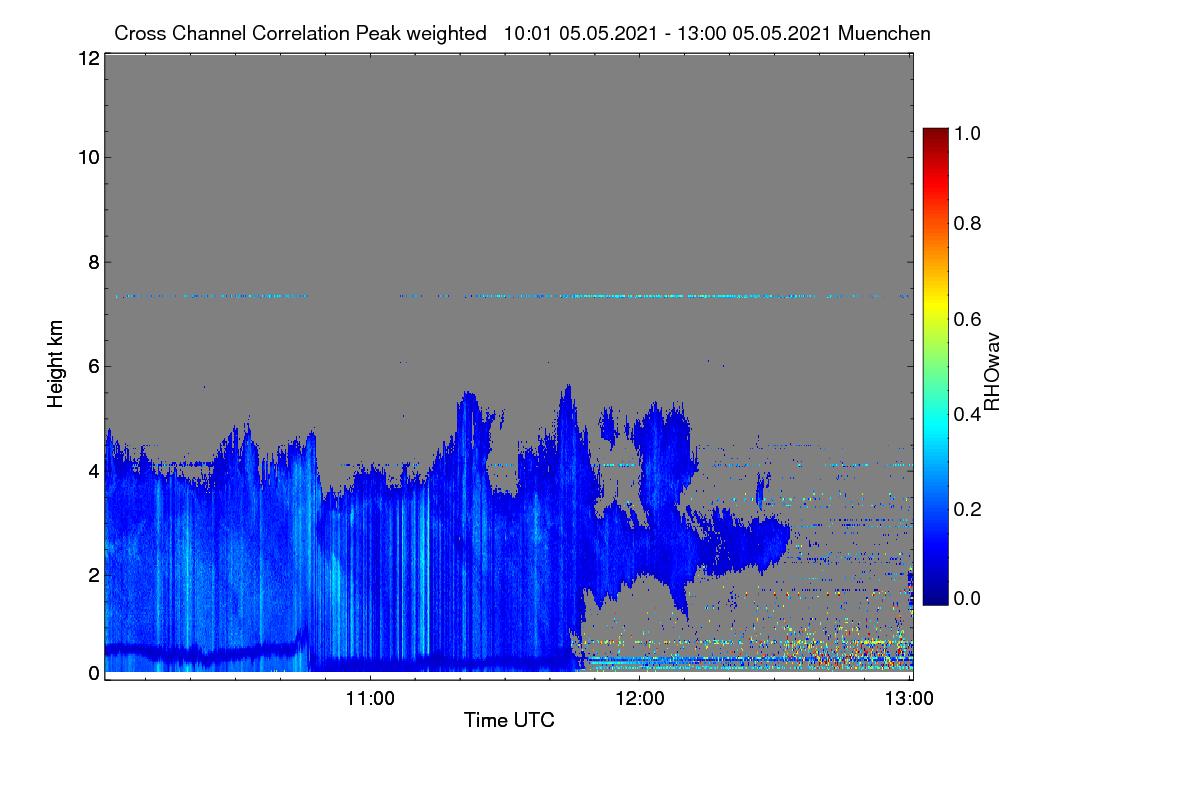Click the height axis tick label 12
The height and width of the screenshot is (800, 1200).
(x=88, y=58)
